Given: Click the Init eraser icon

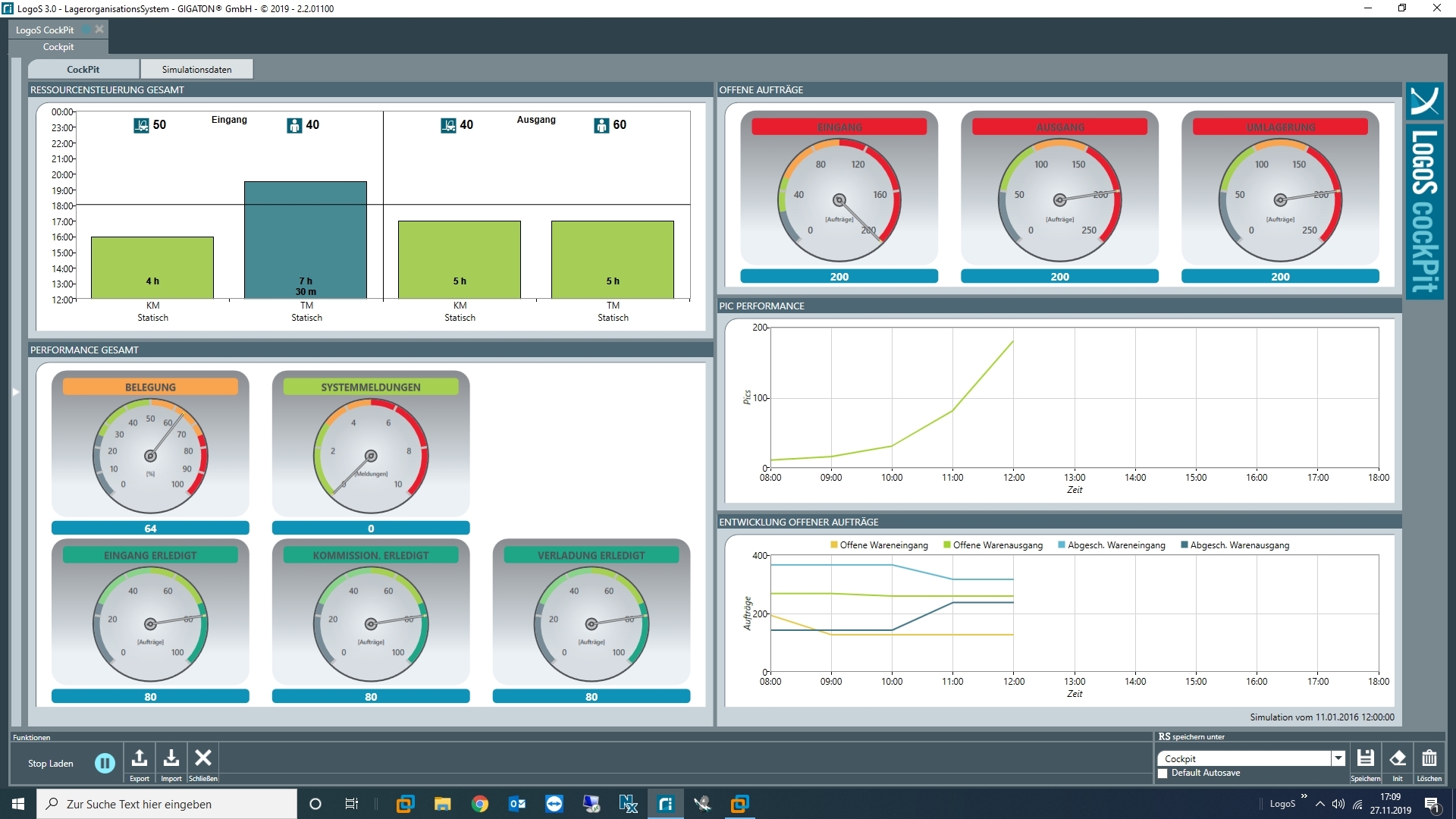Looking at the screenshot, I should 1398,758.
